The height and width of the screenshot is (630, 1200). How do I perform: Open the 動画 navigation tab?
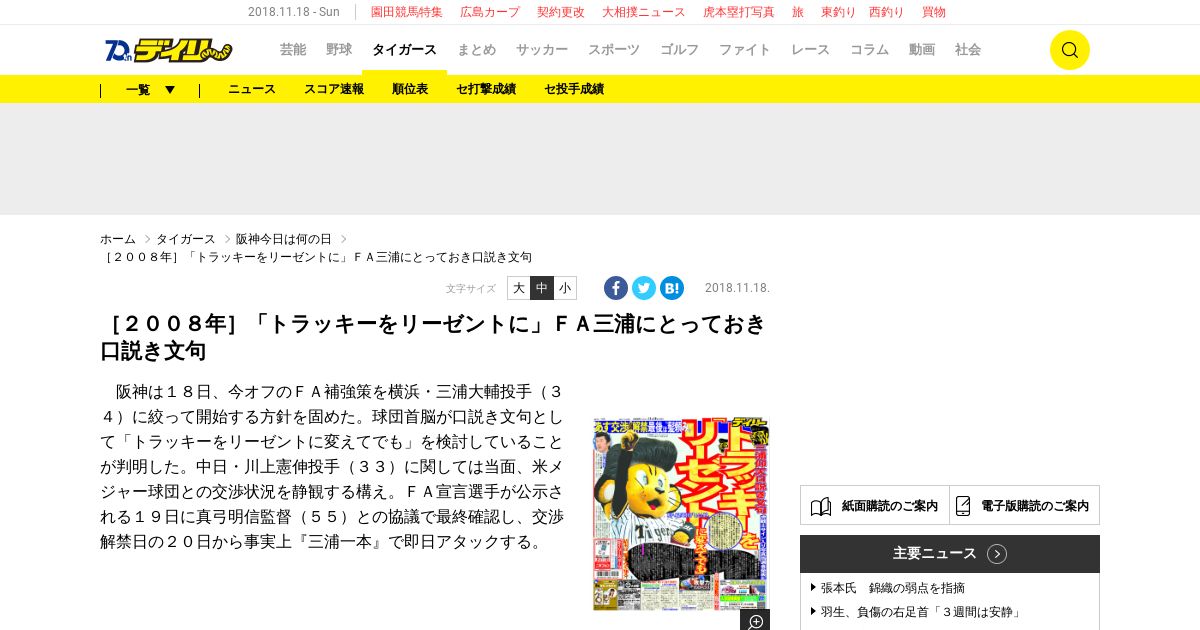[x=922, y=50]
